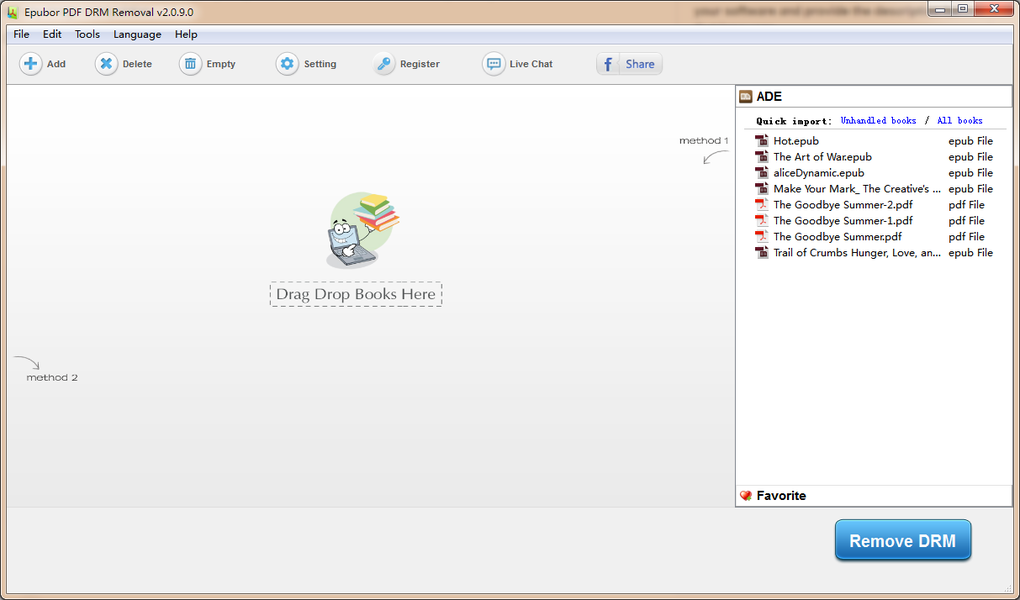
Task: Click epub File type of Trail of Crumbs
Action: click(971, 252)
